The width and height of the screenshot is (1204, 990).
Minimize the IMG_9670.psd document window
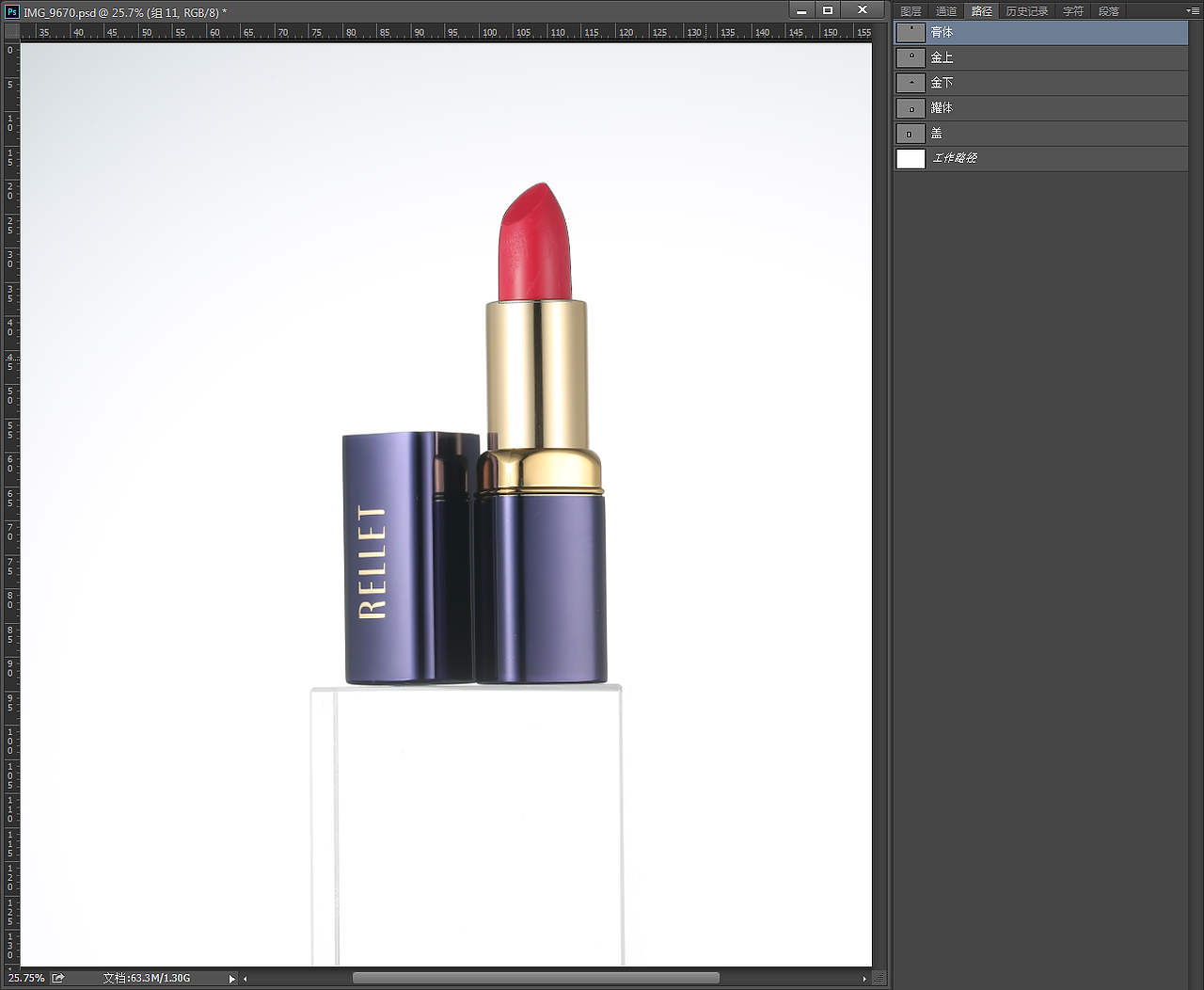[801, 11]
